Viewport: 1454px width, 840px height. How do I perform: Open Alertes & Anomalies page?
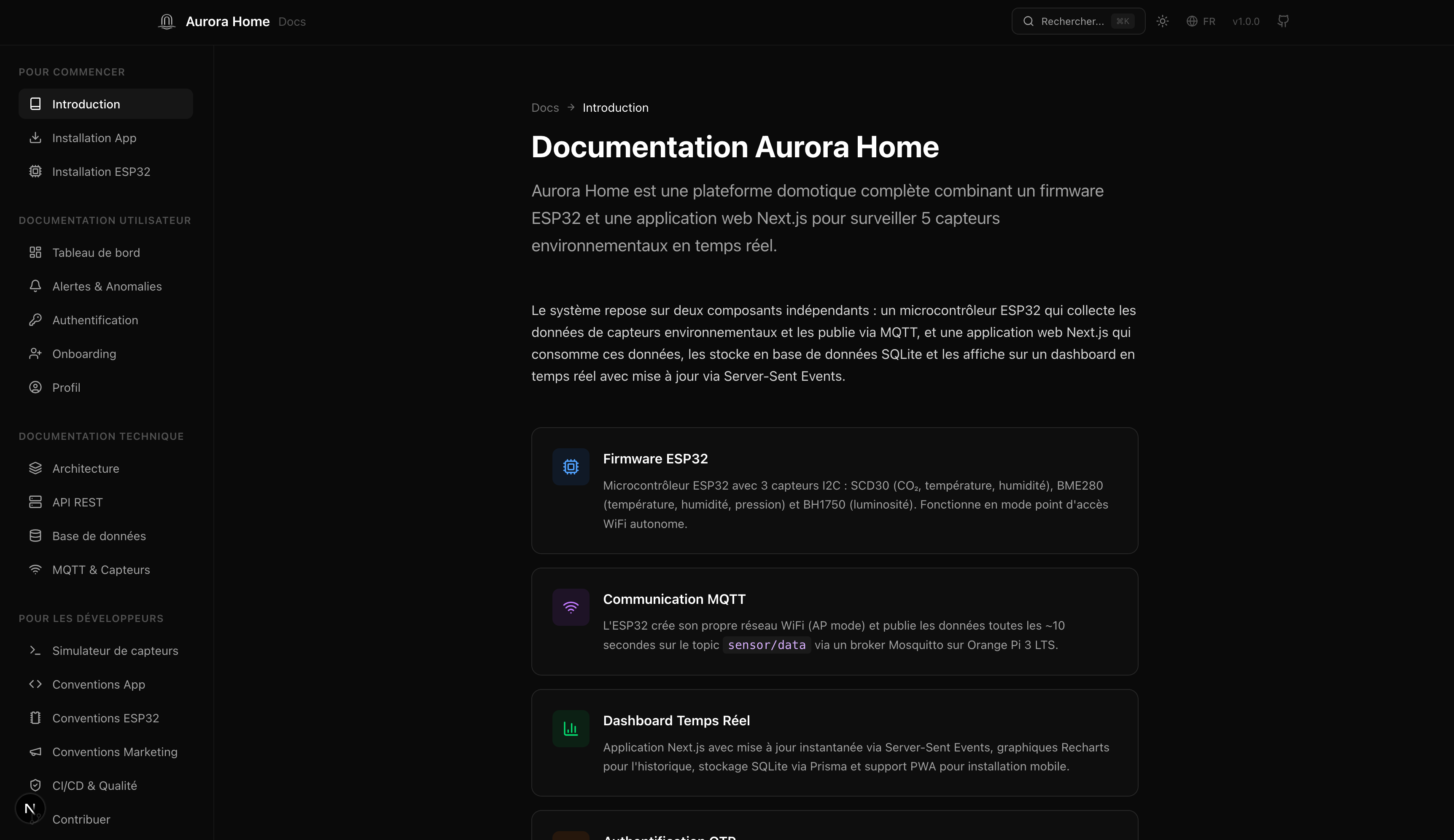(x=105, y=286)
